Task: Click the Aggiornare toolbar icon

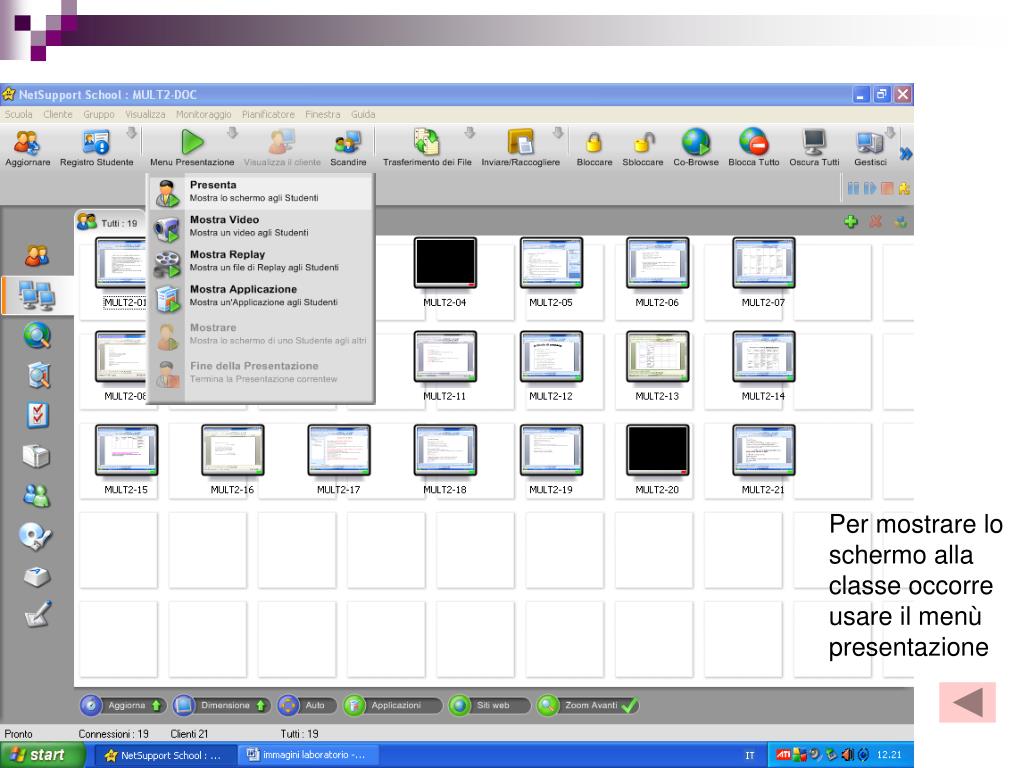Action: tap(27, 142)
